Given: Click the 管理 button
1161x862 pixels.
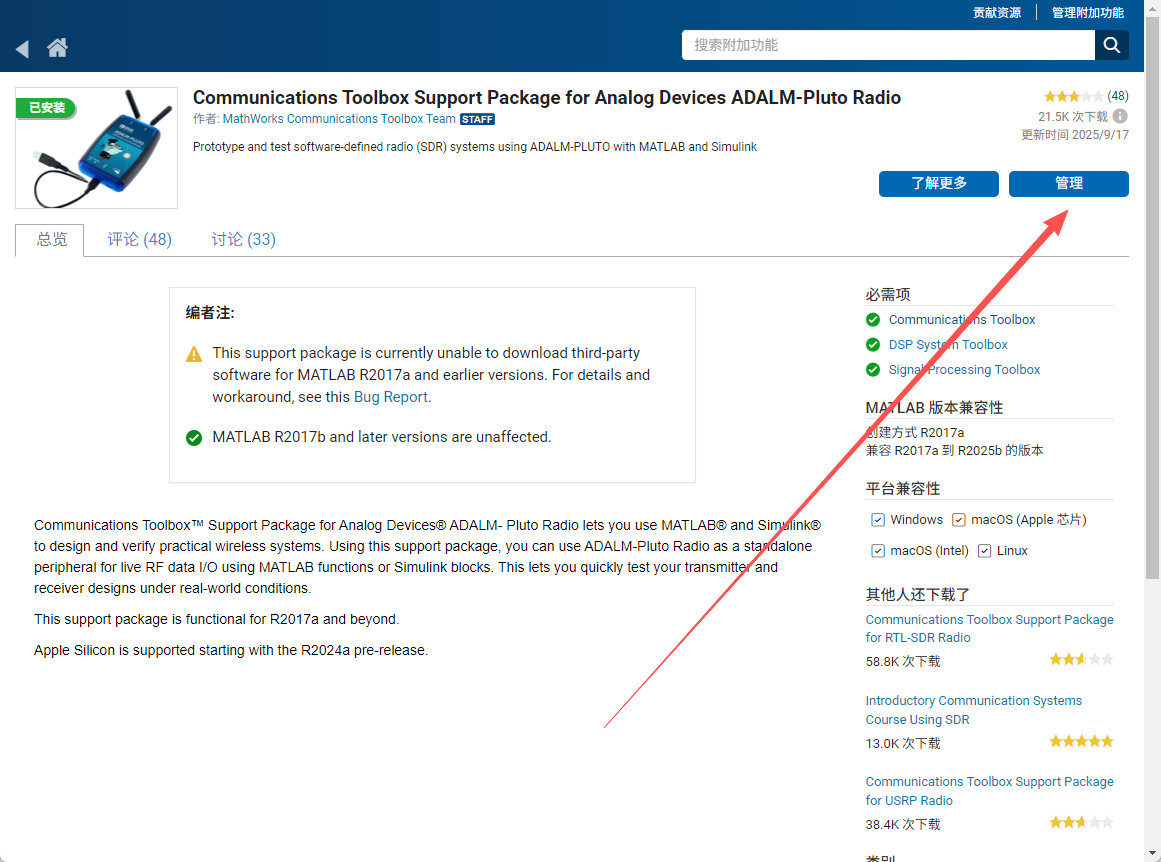Looking at the screenshot, I should click(1068, 184).
